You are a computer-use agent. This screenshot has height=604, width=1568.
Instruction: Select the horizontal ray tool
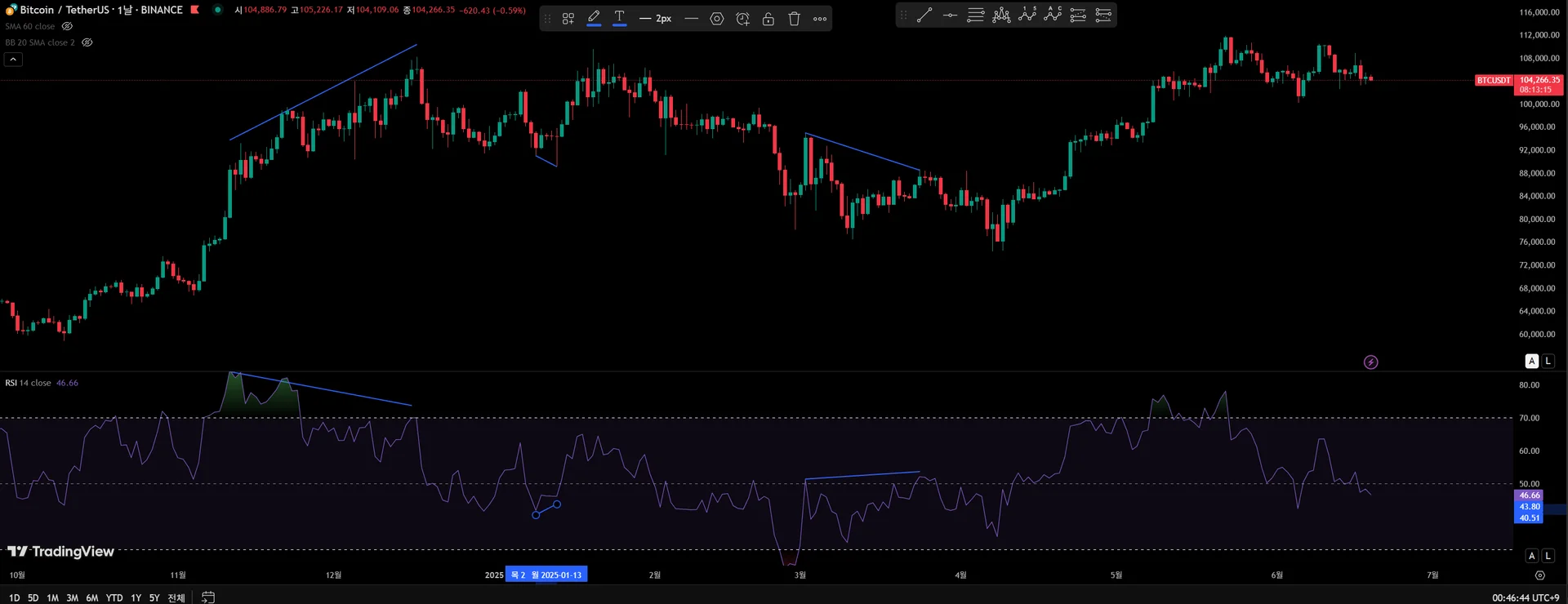(x=950, y=15)
